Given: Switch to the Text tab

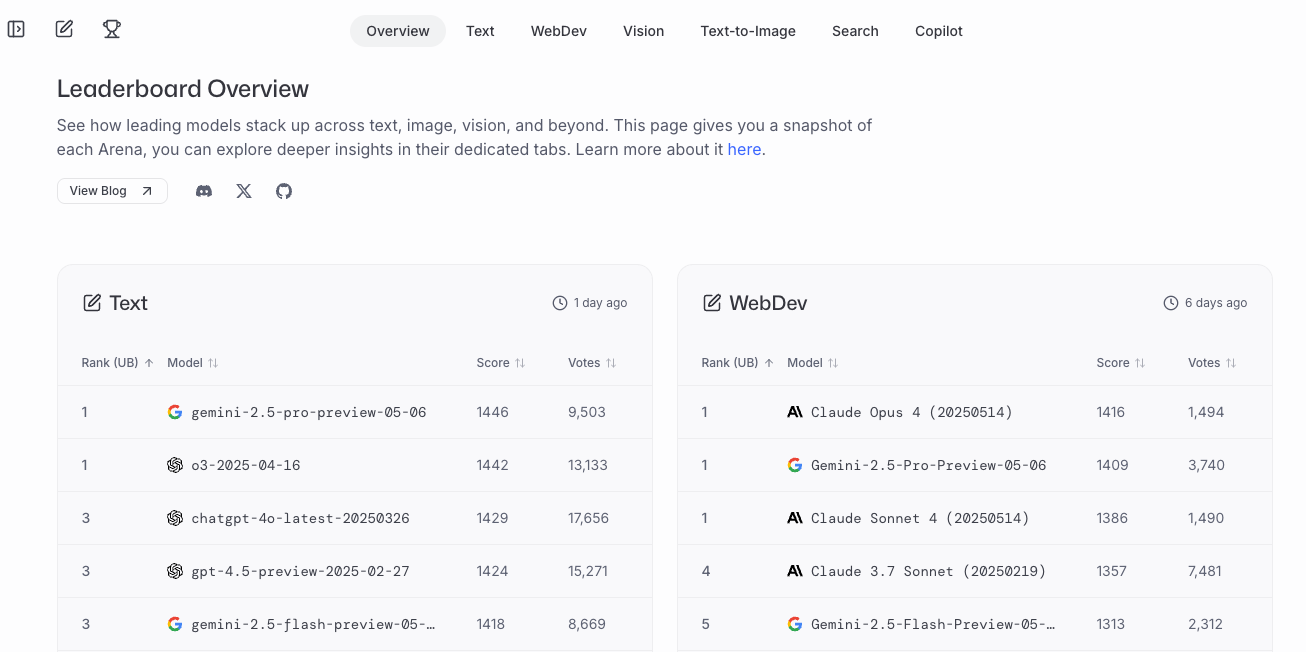Looking at the screenshot, I should pyautogui.click(x=480, y=31).
